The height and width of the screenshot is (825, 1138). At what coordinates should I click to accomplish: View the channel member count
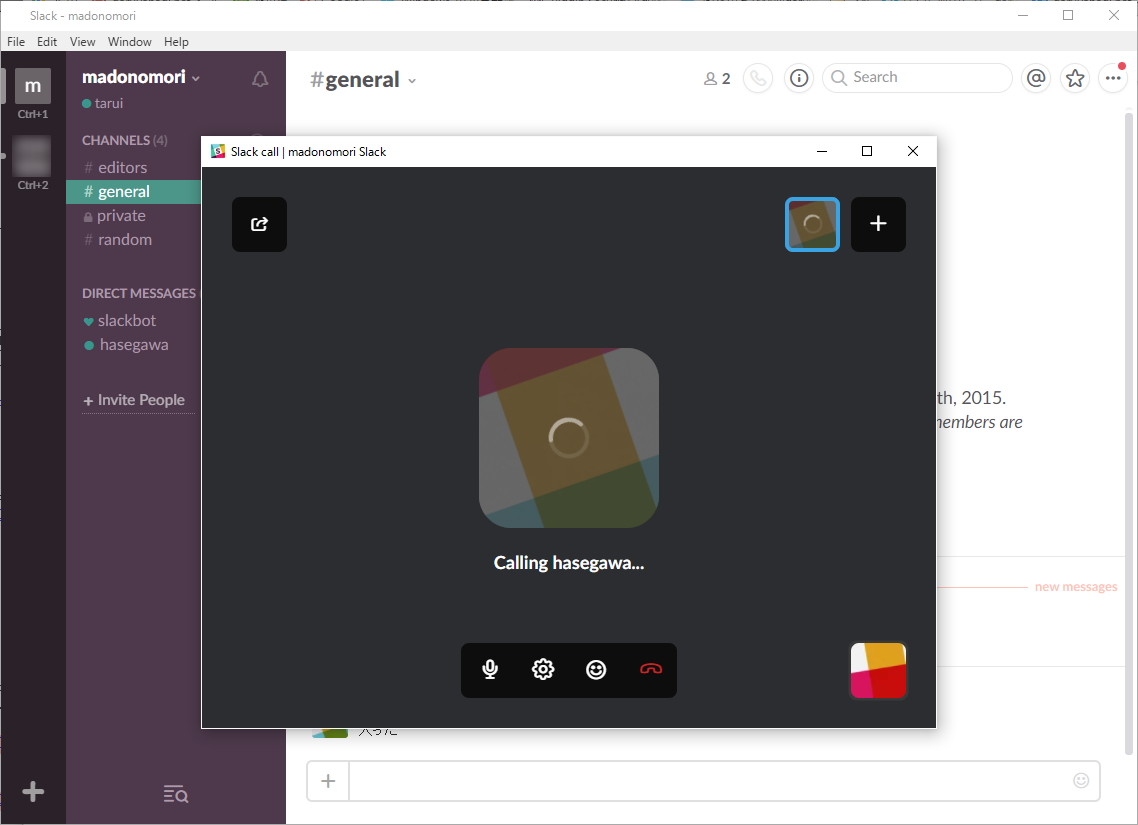coord(717,78)
